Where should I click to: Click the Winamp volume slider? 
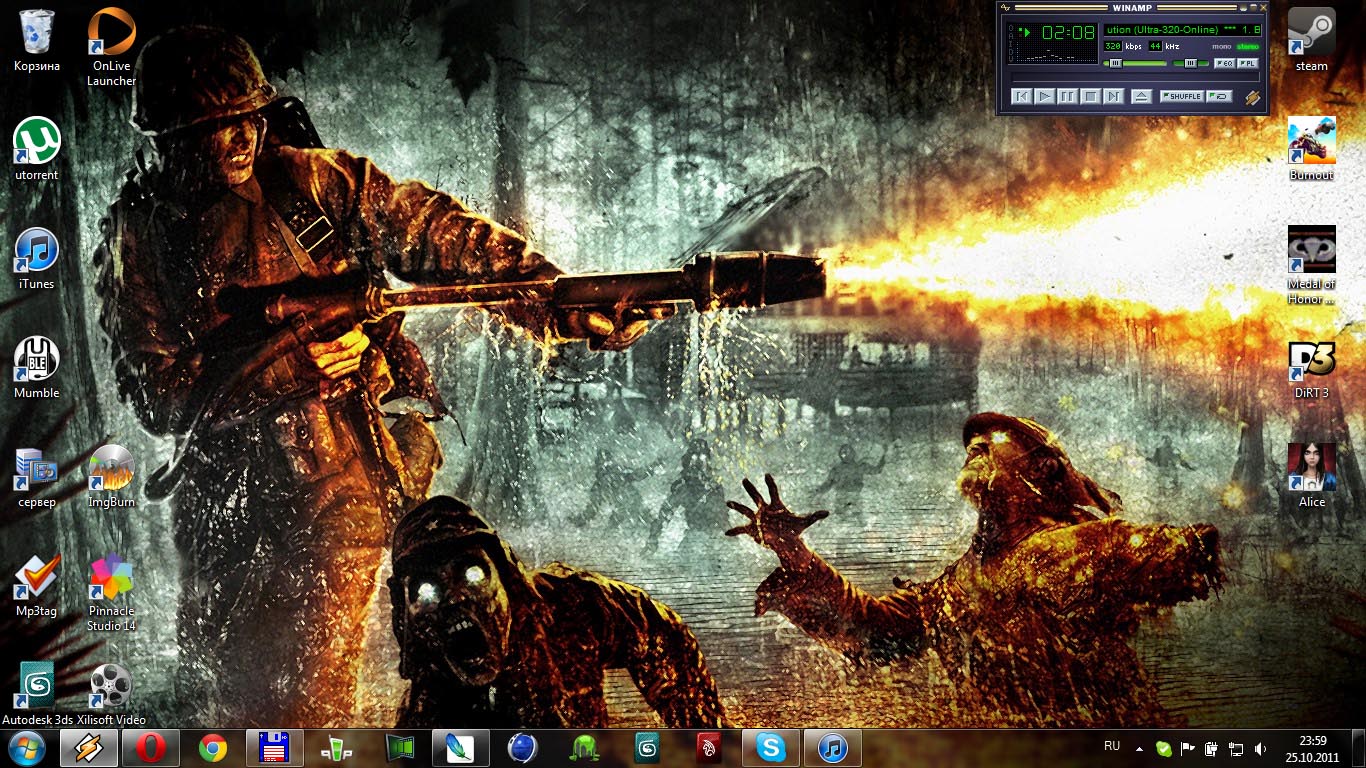[x=1136, y=63]
